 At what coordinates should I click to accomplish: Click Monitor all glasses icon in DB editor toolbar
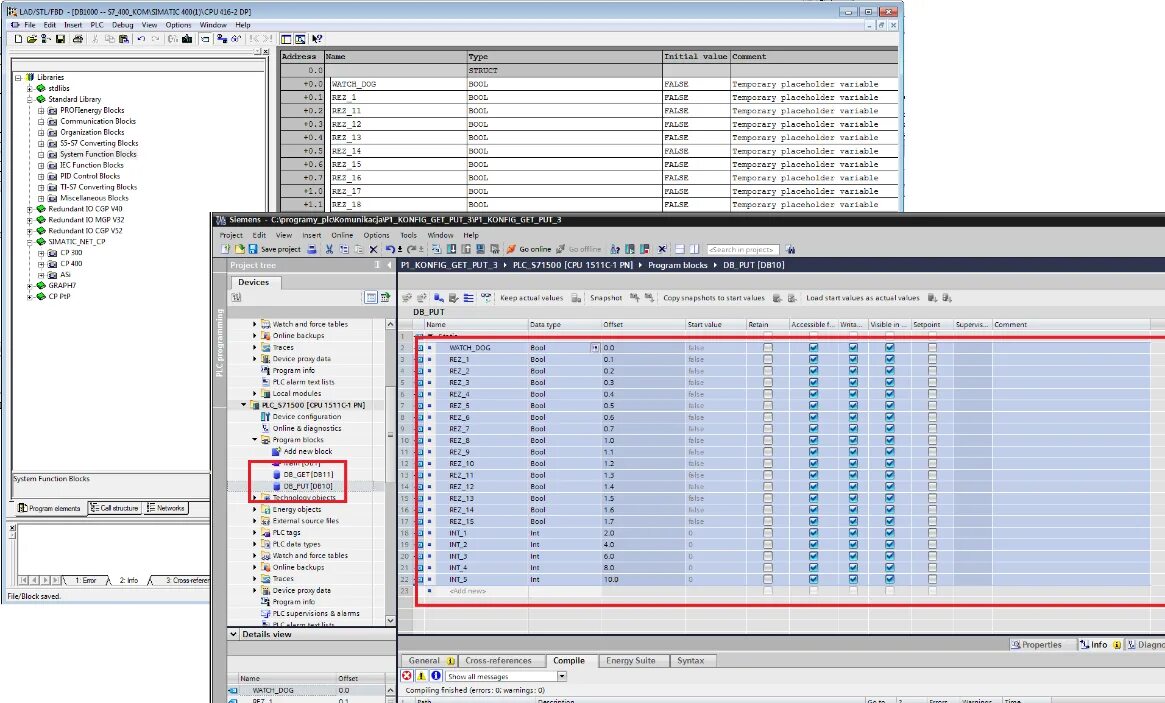click(486, 297)
